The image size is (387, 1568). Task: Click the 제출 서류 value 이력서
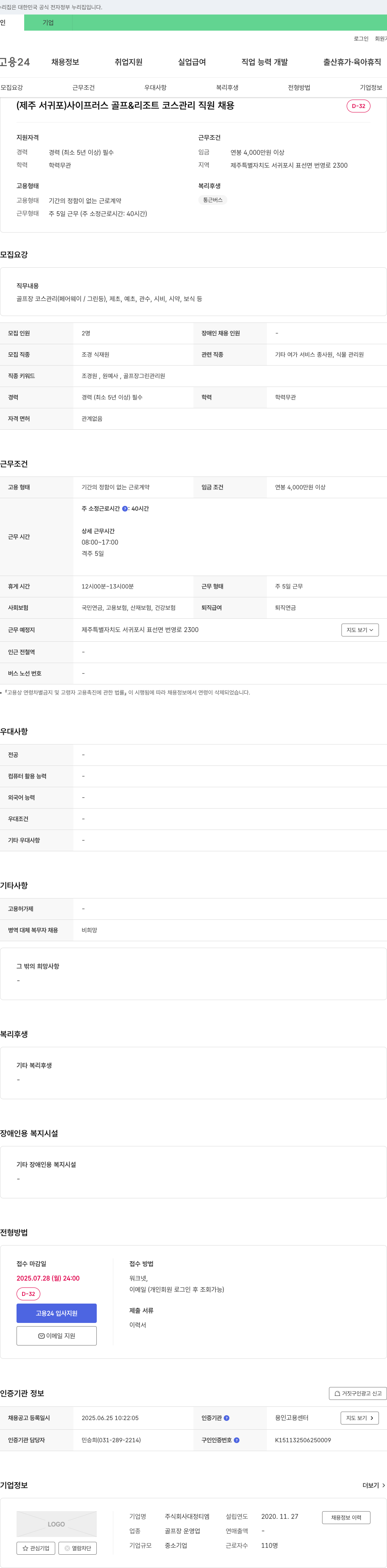(137, 1325)
